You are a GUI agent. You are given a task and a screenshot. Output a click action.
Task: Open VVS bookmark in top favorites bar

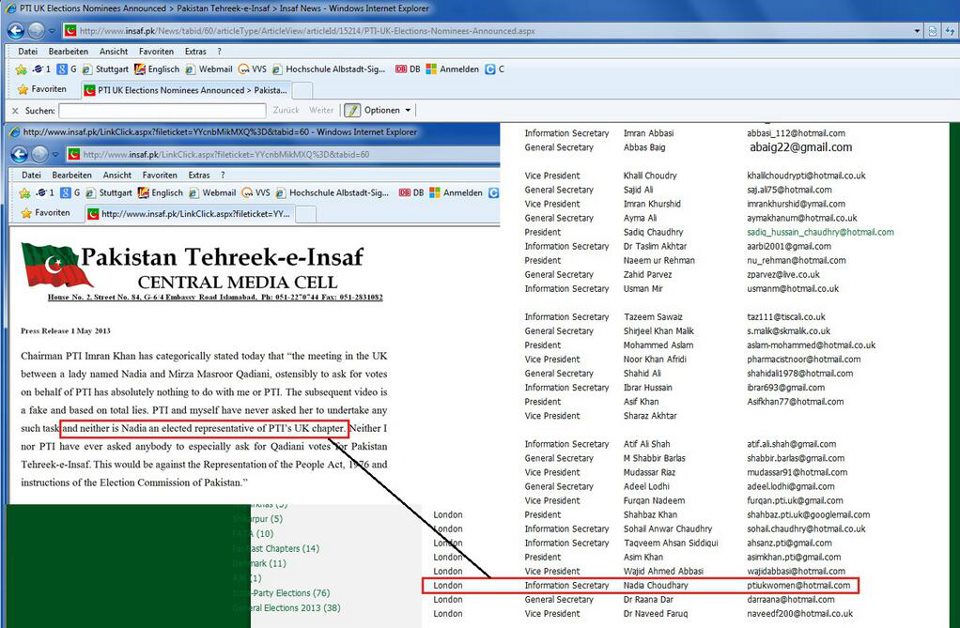(x=252, y=69)
